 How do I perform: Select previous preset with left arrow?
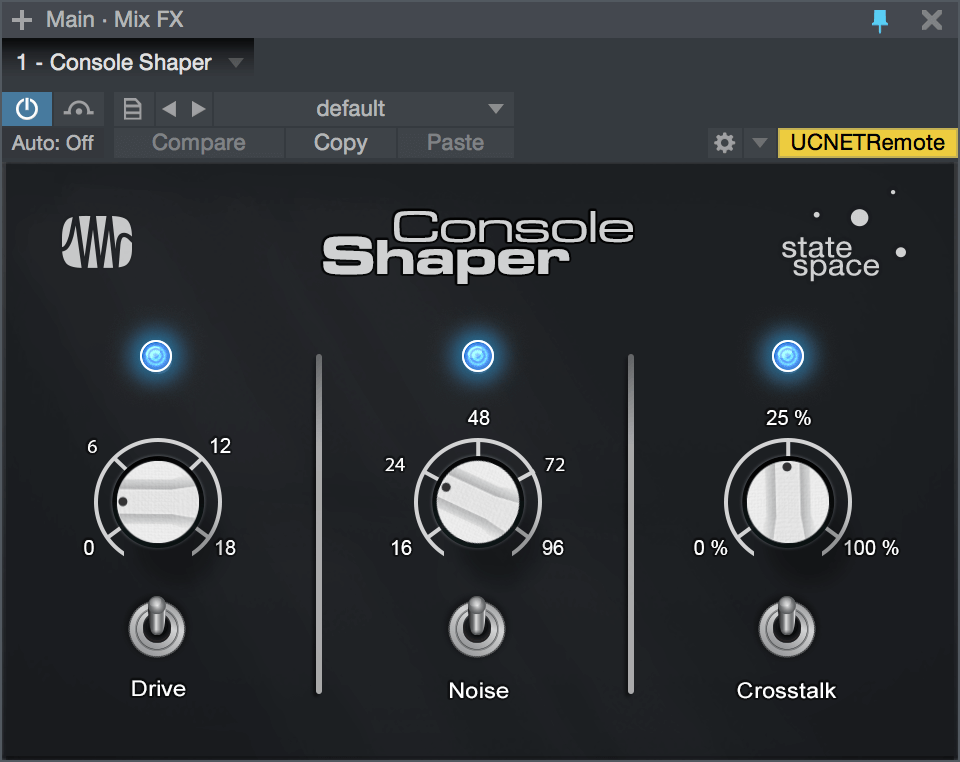[x=169, y=109]
